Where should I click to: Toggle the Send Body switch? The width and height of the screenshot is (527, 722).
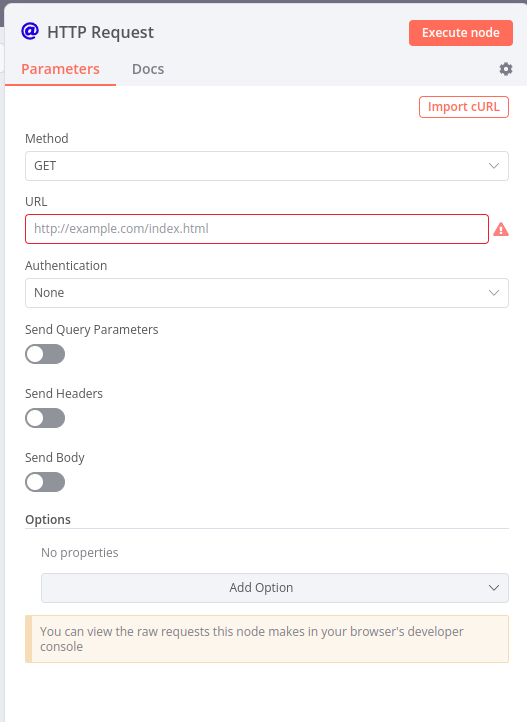click(x=45, y=482)
